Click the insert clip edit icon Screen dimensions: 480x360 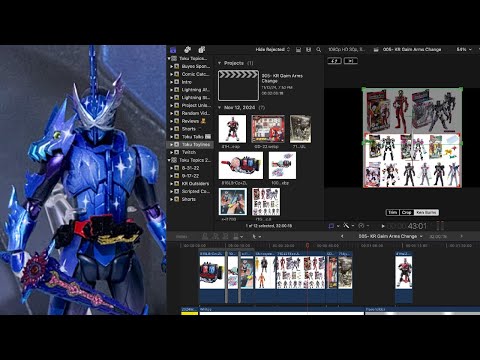click(x=215, y=237)
